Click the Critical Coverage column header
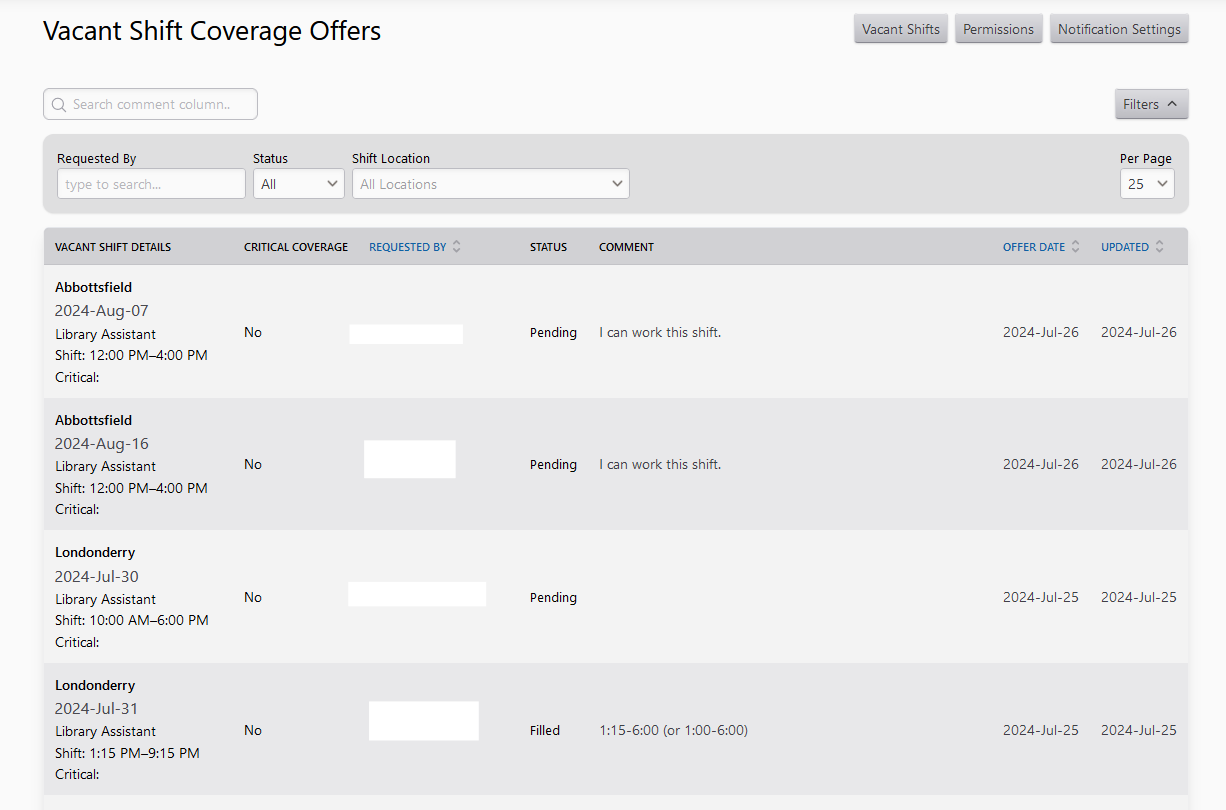The width and height of the screenshot is (1226, 810). point(296,247)
